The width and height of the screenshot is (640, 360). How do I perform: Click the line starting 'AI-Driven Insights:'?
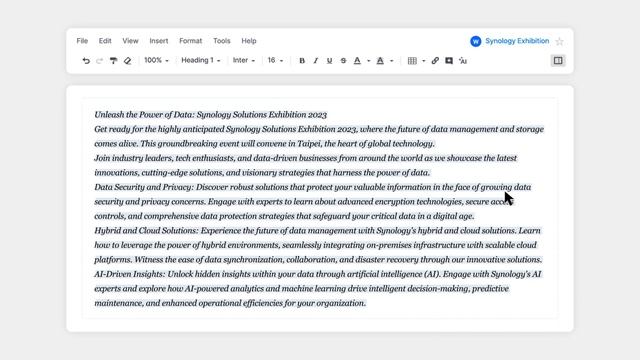click(x=318, y=274)
